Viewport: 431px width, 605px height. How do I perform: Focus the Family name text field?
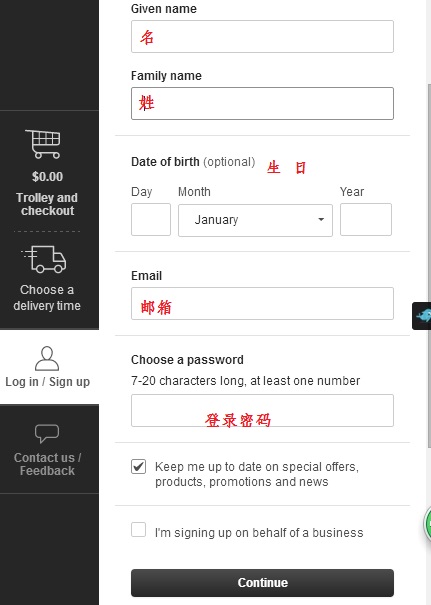(x=262, y=103)
